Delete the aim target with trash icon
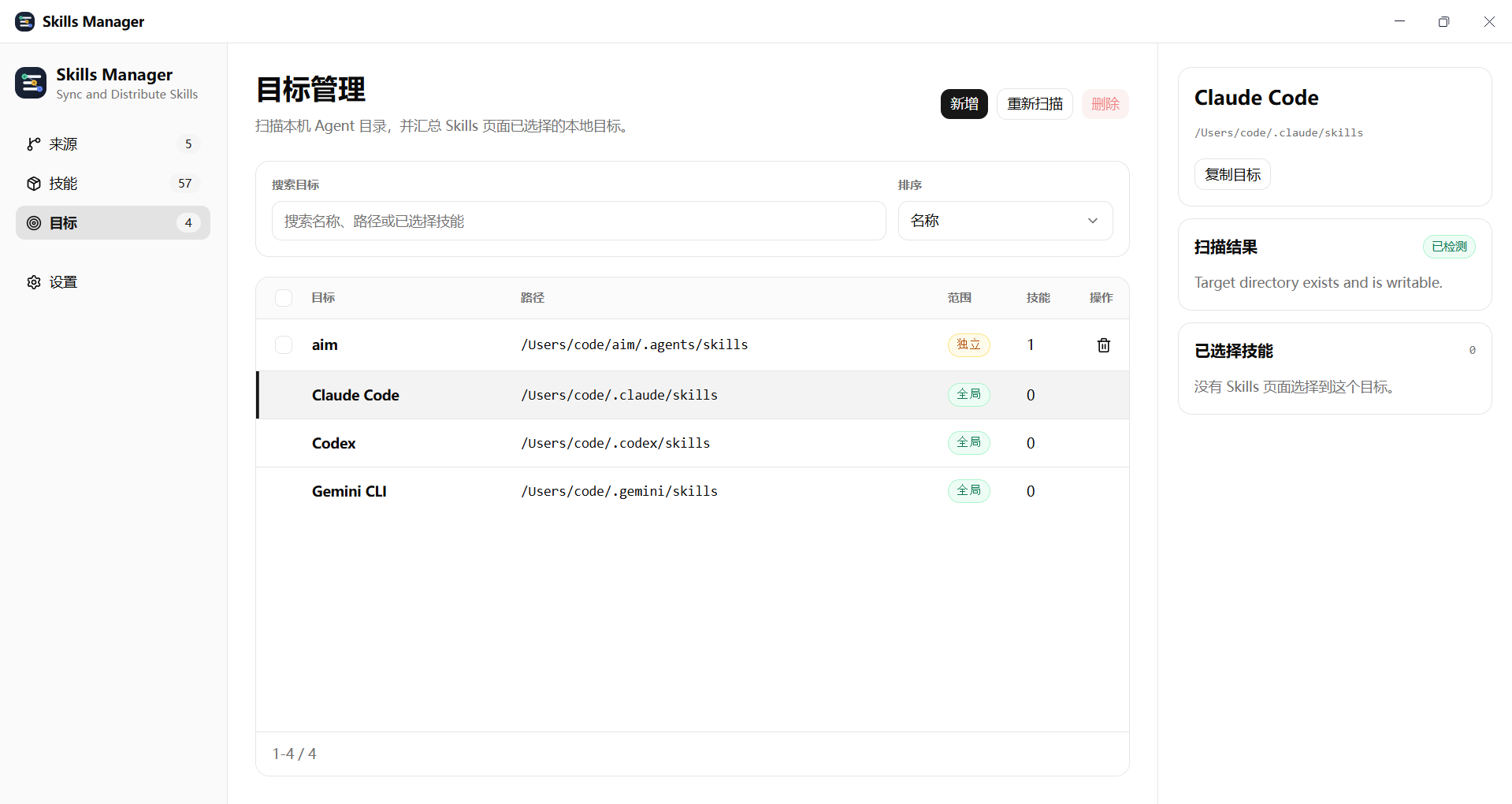Screen dimensions: 1512x804 1104,345
